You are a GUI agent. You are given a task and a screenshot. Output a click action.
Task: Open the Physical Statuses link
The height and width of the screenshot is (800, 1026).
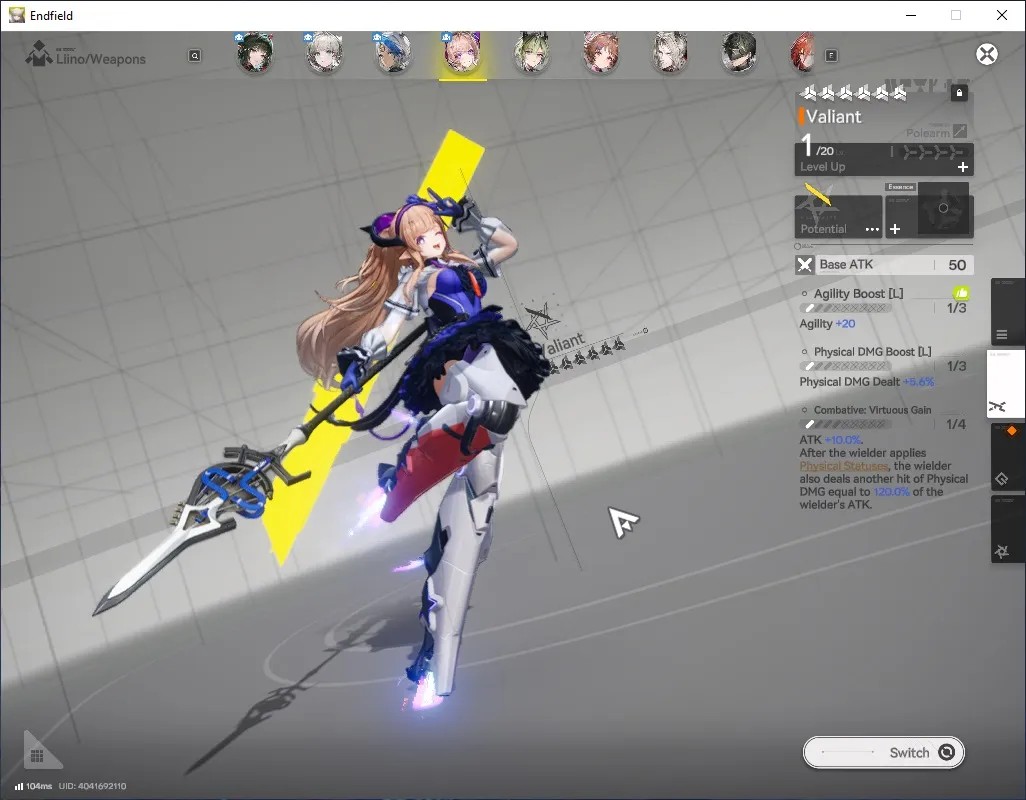(x=843, y=466)
